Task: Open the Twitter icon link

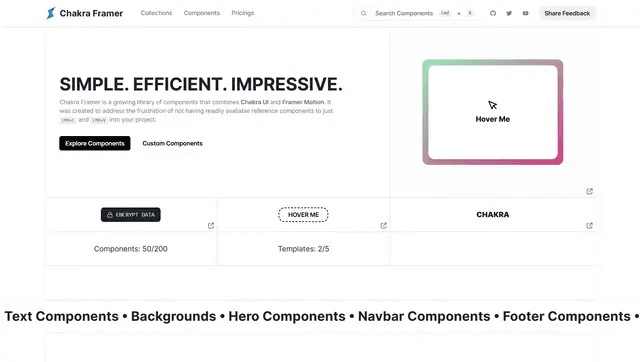Action: coord(509,13)
